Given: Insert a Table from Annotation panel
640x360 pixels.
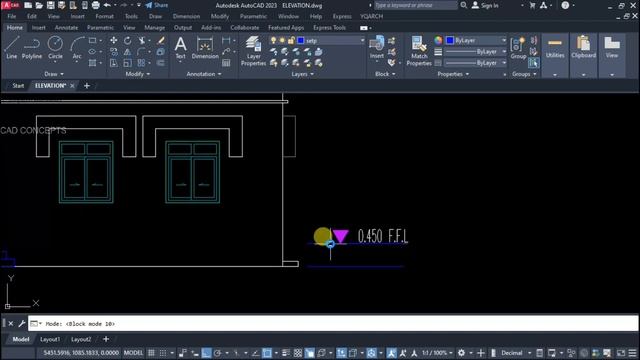Looking at the screenshot, I should (226, 63).
